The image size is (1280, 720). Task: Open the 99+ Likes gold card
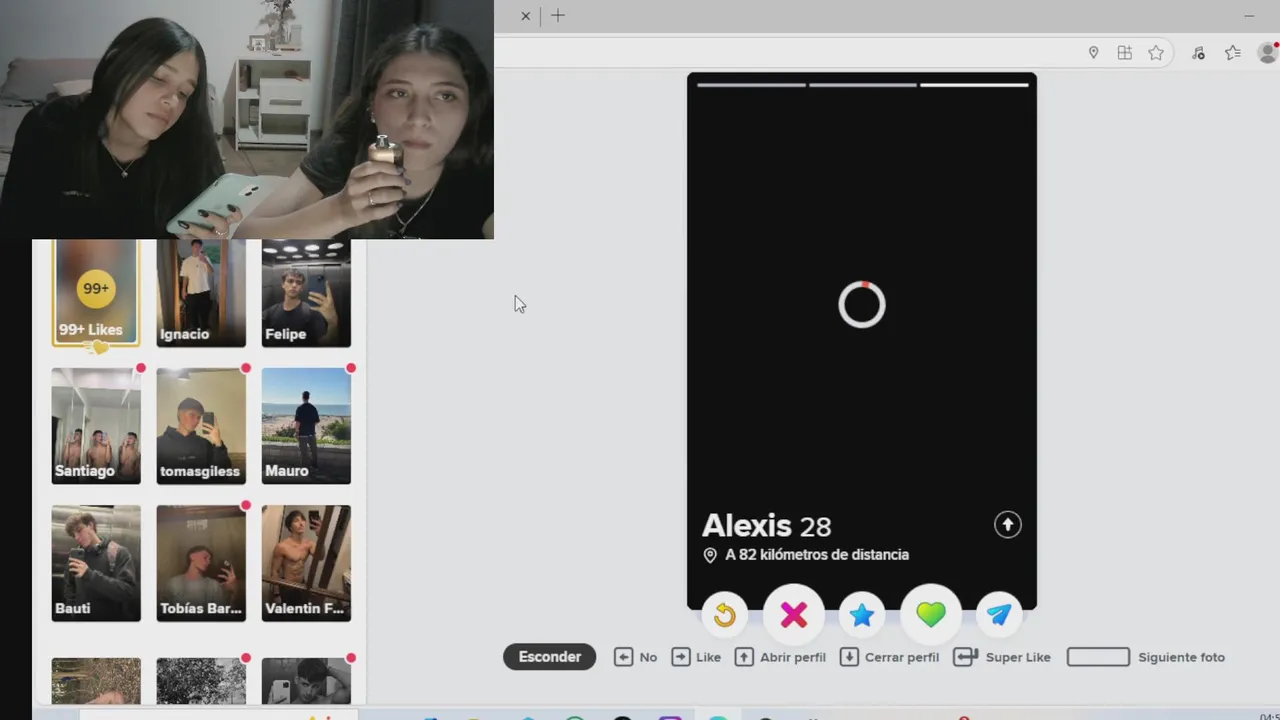click(96, 293)
